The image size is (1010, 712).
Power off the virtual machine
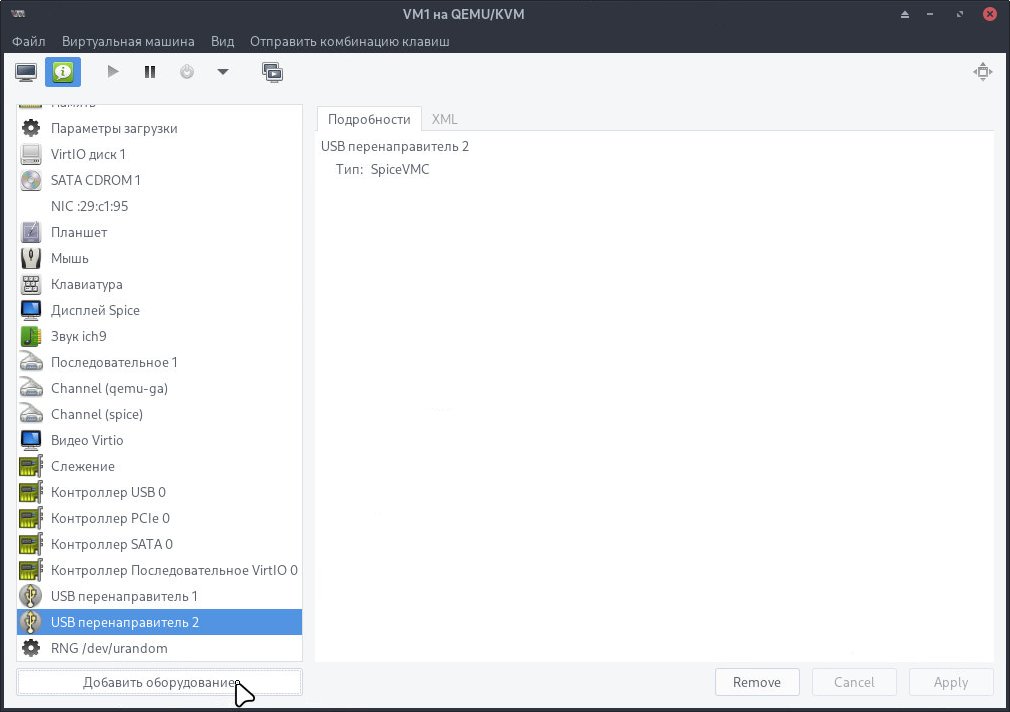187,71
